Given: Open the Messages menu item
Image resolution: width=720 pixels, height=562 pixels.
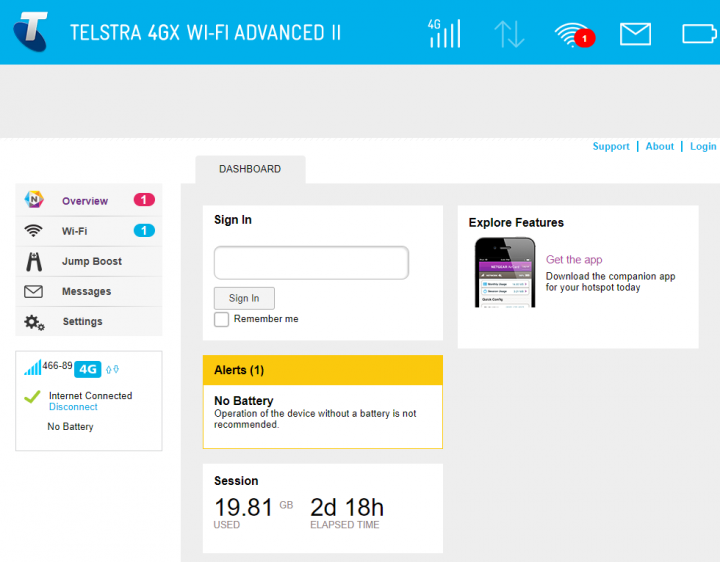Looking at the screenshot, I should pos(89,292).
